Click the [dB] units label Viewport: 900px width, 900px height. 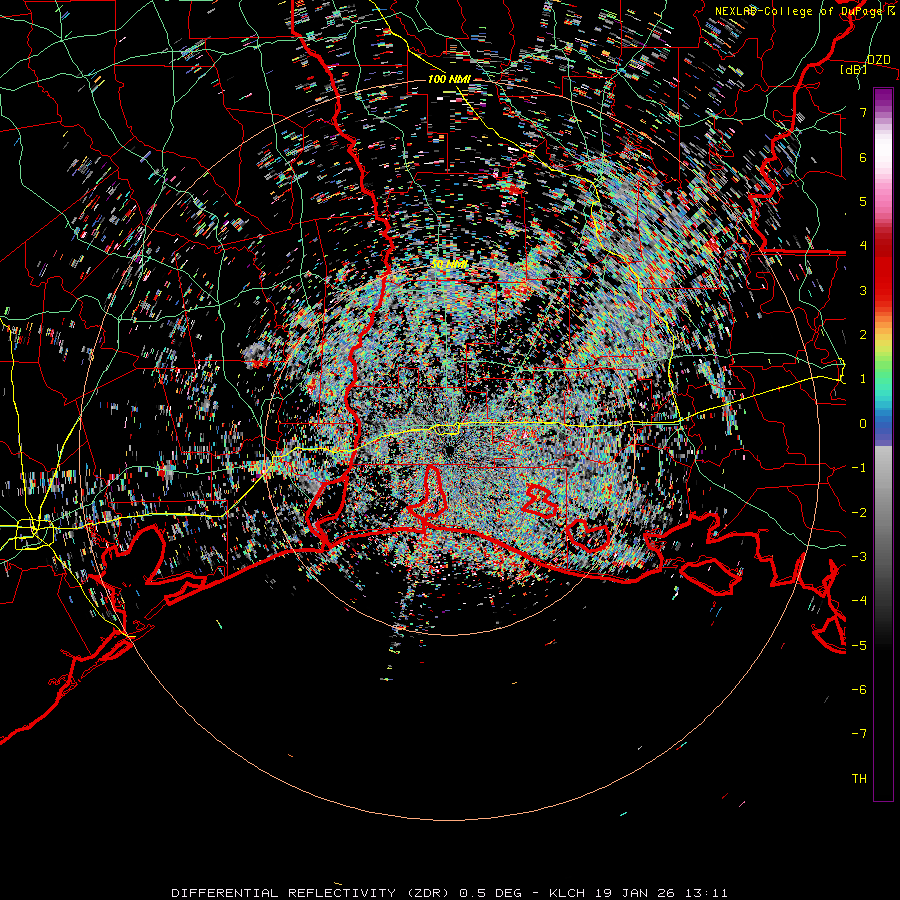(854, 69)
